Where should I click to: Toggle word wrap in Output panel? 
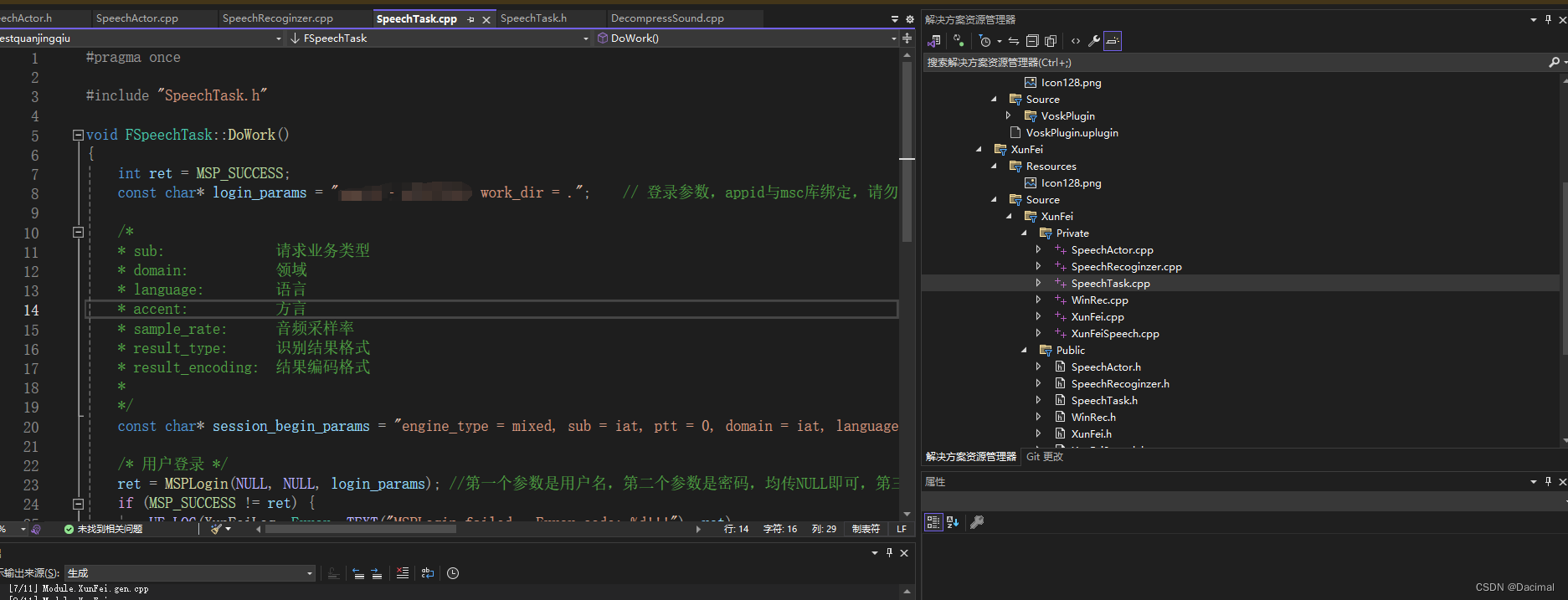tap(428, 573)
